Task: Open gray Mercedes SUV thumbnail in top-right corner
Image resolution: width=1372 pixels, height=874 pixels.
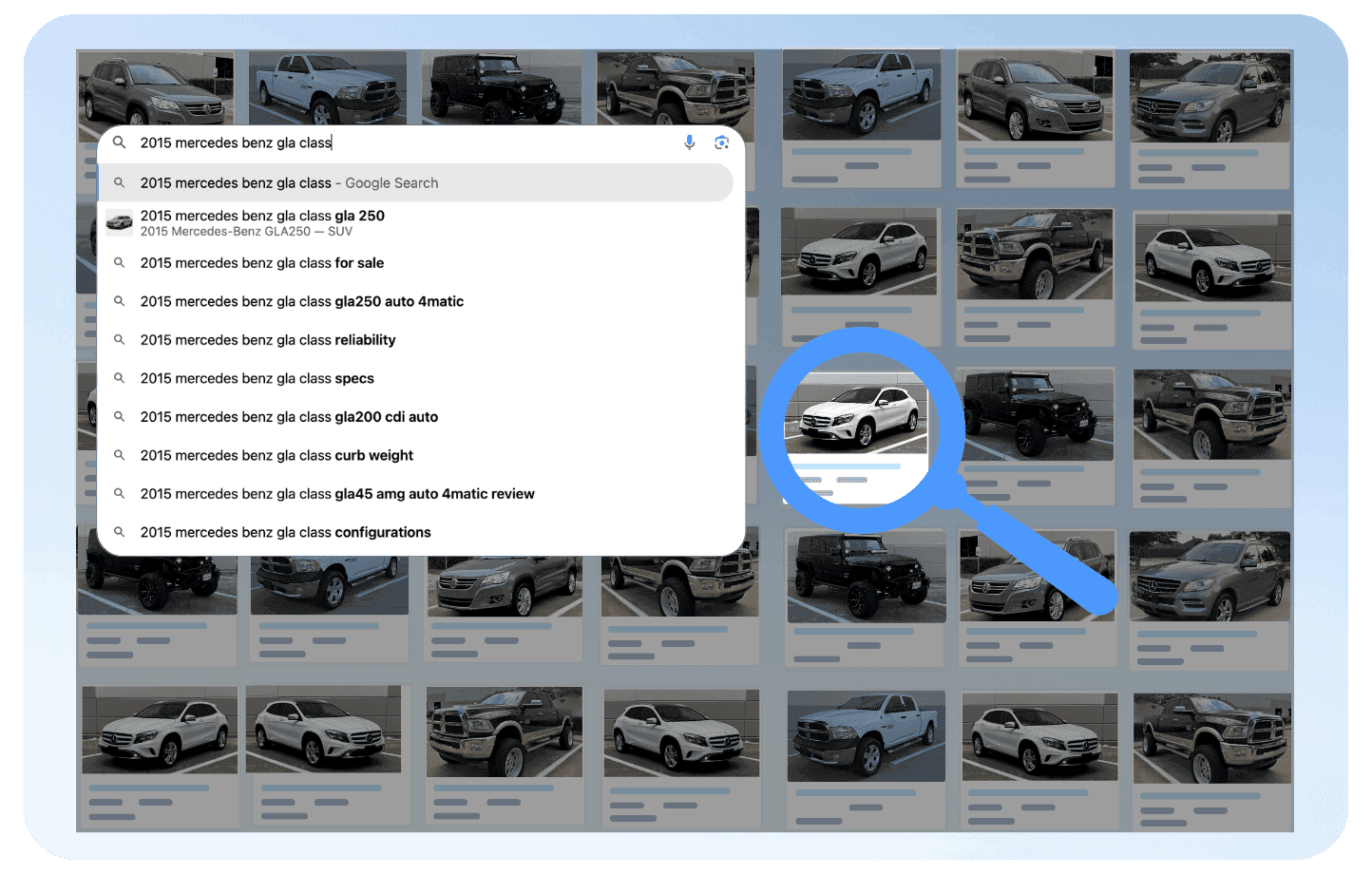Action: (1210, 97)
